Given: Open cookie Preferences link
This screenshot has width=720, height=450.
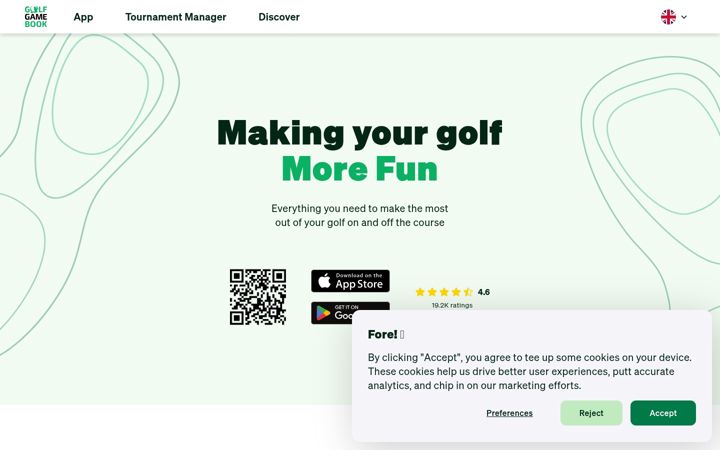Looking at the screenshot, I should tap(509, 413).
